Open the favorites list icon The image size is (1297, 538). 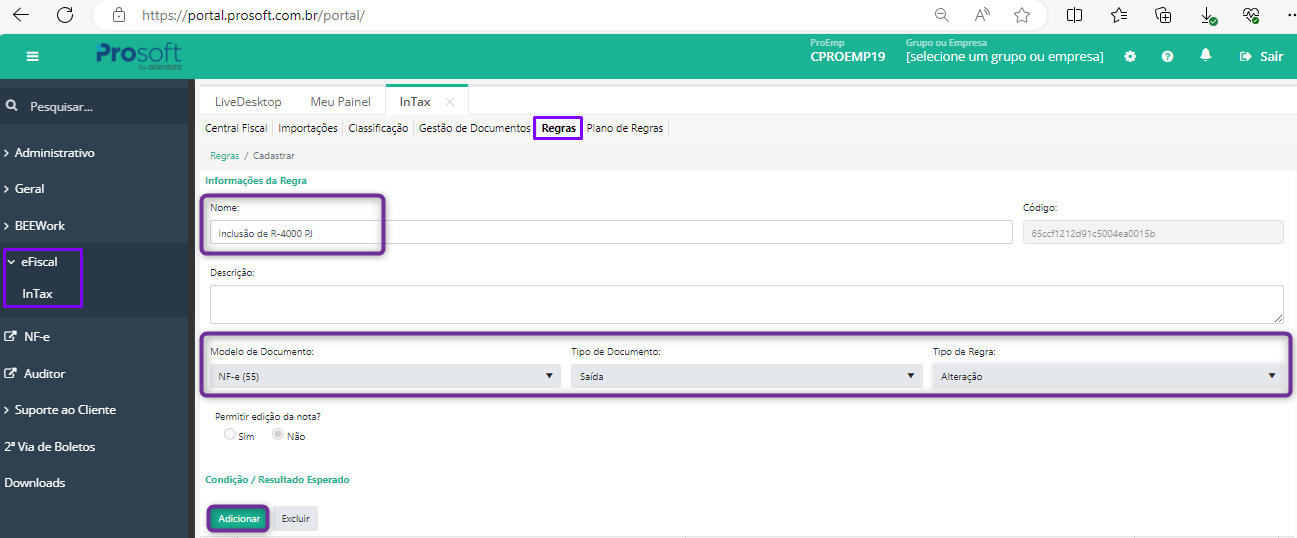point(1119,15)
